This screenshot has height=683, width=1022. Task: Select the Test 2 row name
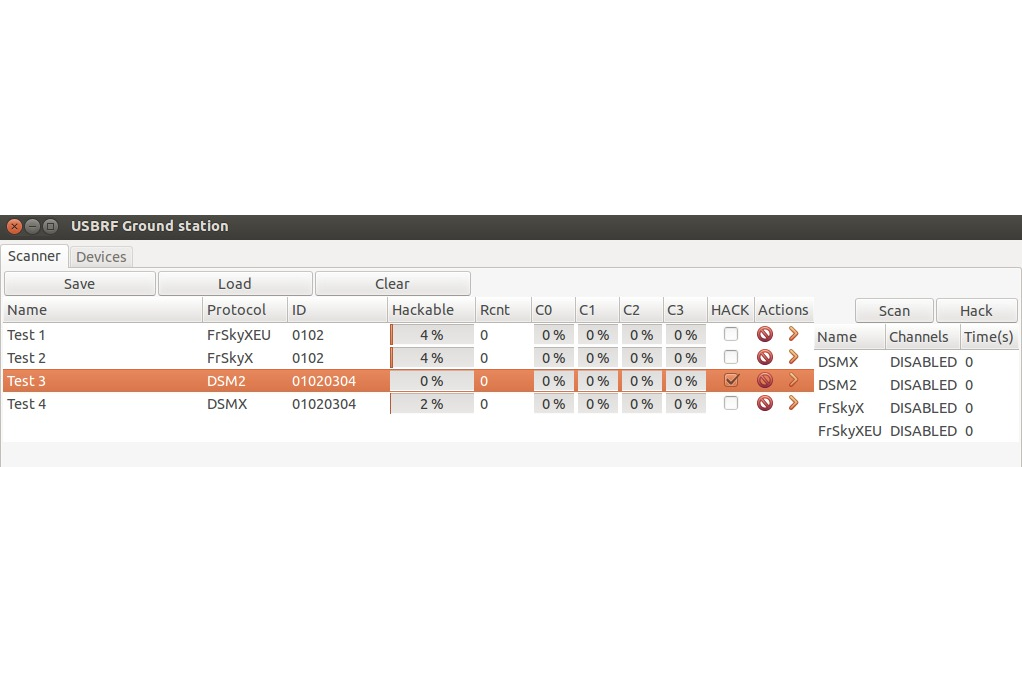(26, 358)
